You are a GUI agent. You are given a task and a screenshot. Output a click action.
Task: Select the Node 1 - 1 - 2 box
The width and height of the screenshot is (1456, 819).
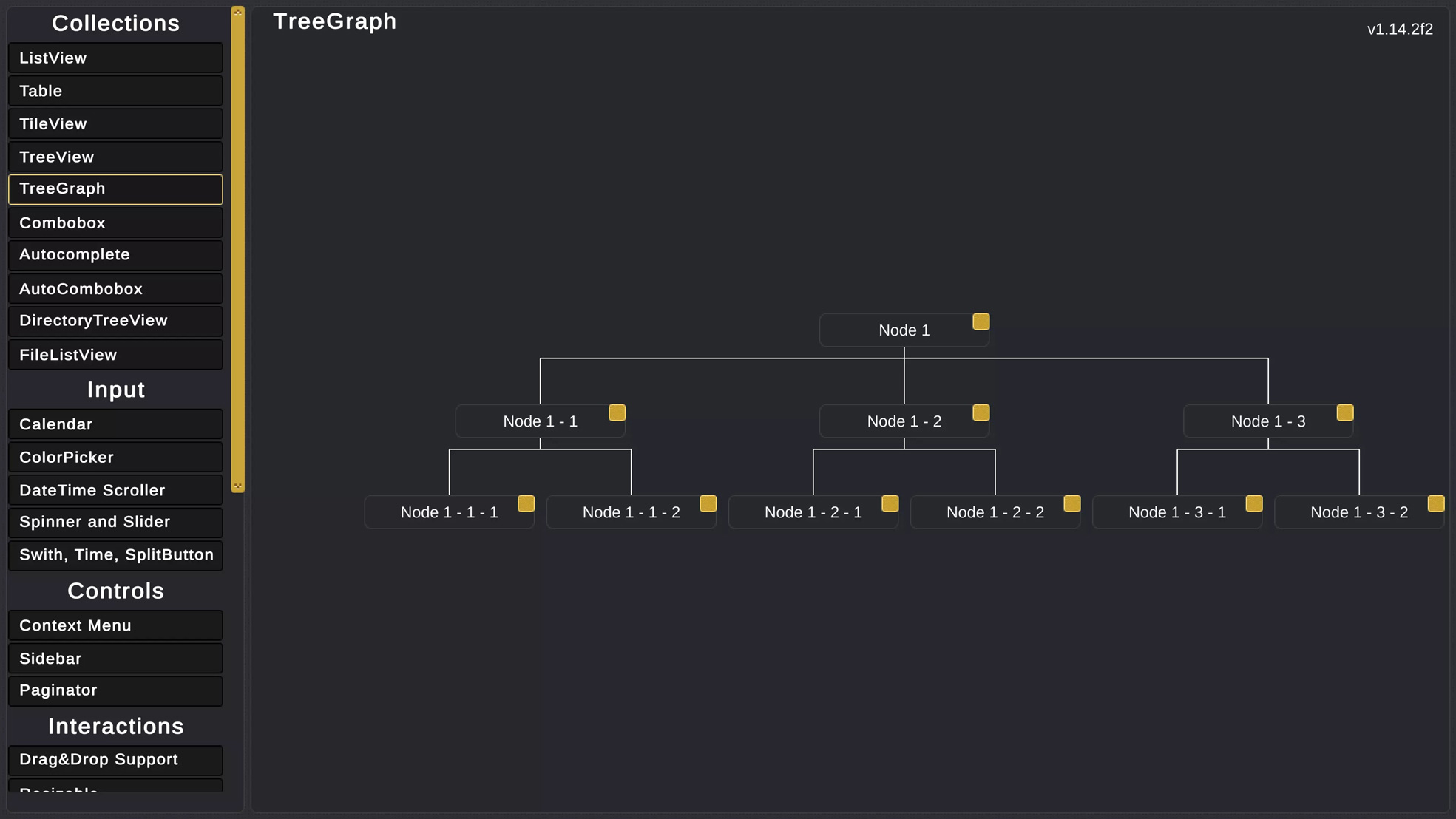point(631,512)
